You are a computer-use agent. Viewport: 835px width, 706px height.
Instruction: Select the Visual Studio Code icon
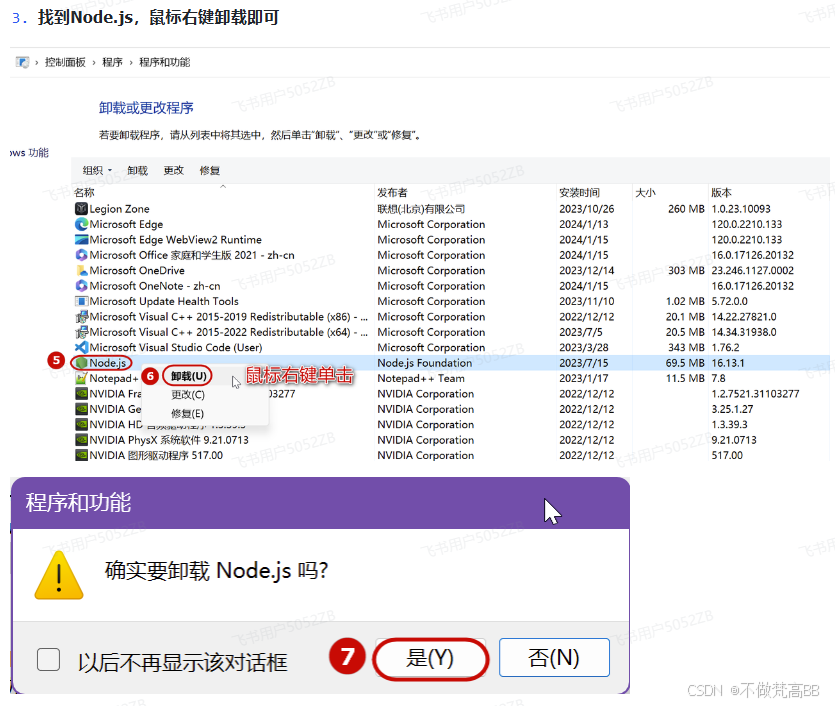coord(81,348)
